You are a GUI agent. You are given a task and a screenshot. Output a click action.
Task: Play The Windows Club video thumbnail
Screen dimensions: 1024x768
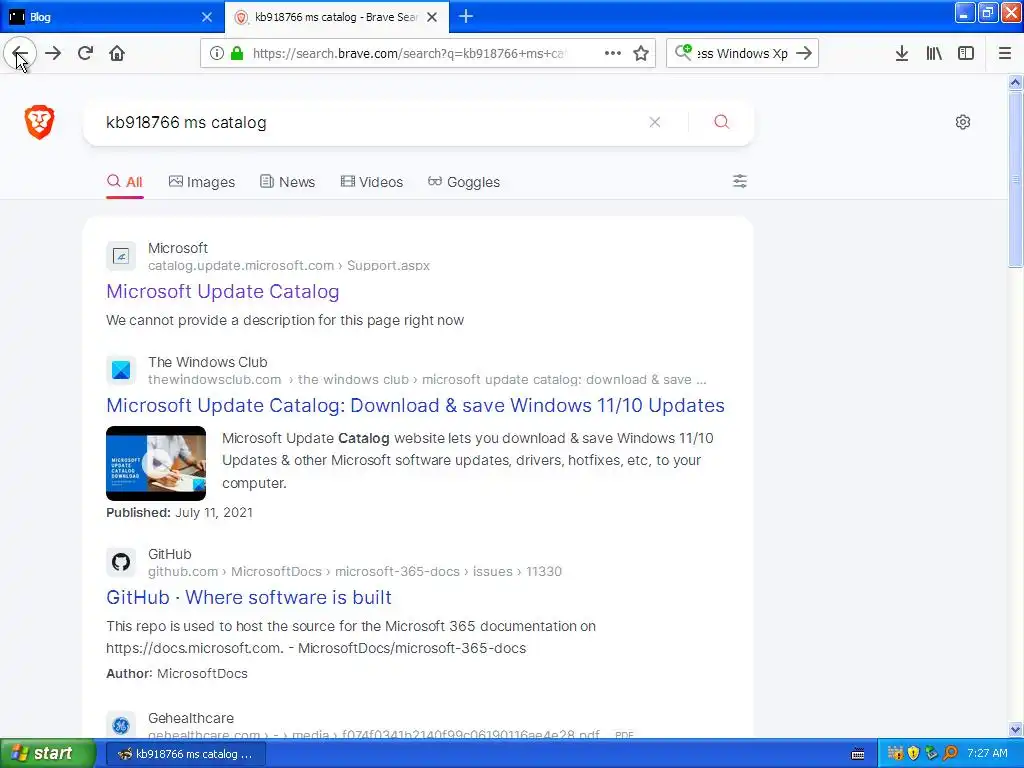156,464
